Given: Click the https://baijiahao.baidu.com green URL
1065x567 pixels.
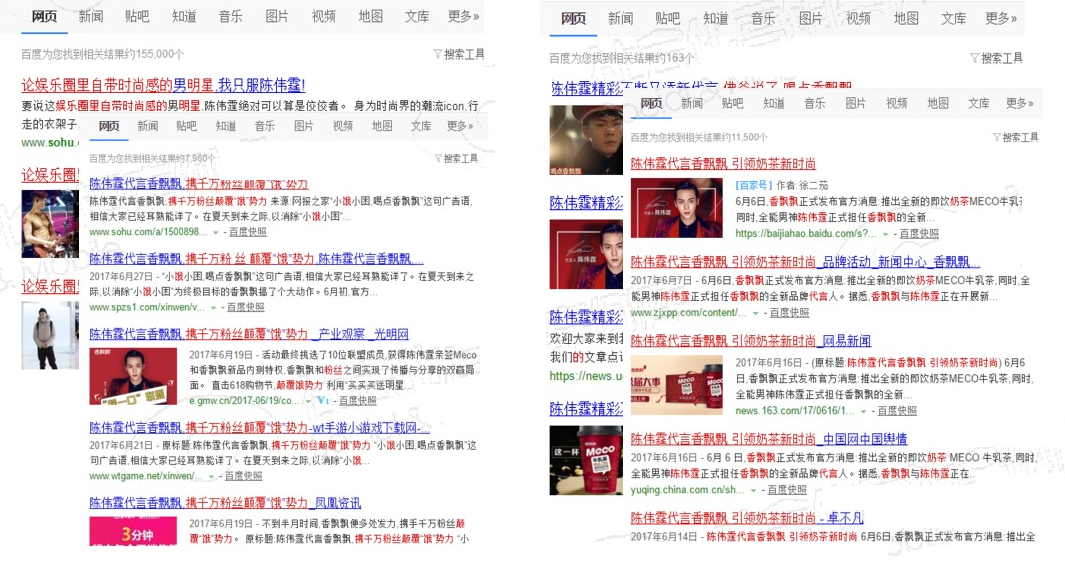Looking at the screenshot, I should point(806,234).
